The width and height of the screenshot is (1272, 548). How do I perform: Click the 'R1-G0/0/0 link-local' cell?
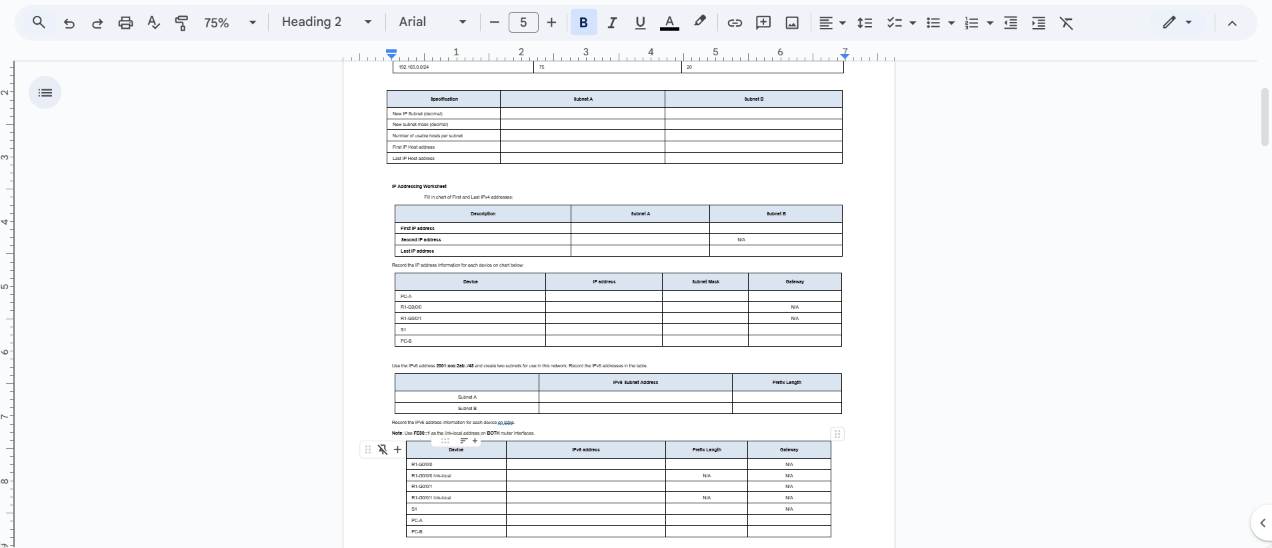[x=456, y=475]
